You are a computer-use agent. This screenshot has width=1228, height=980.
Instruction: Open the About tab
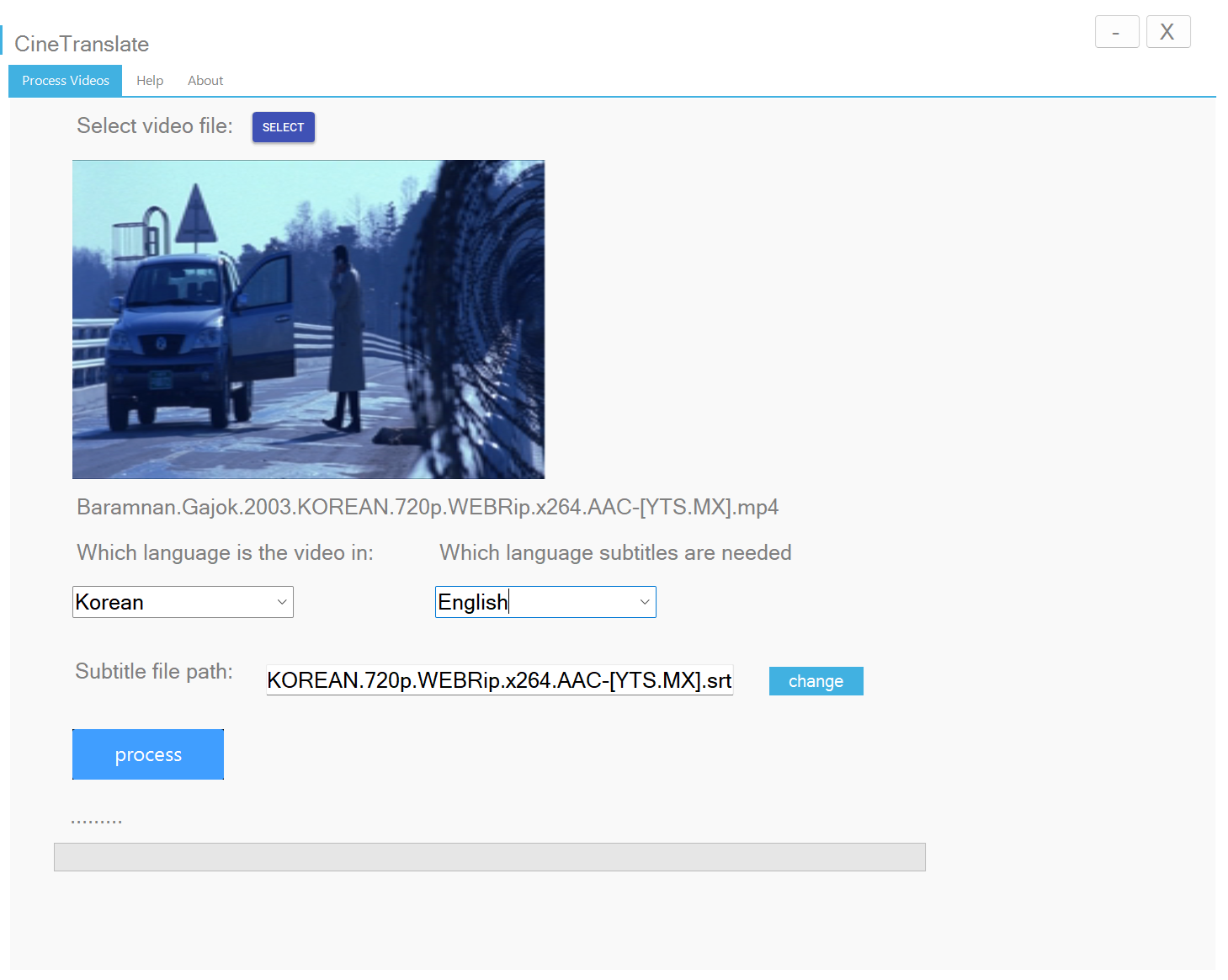click(205, 80)
